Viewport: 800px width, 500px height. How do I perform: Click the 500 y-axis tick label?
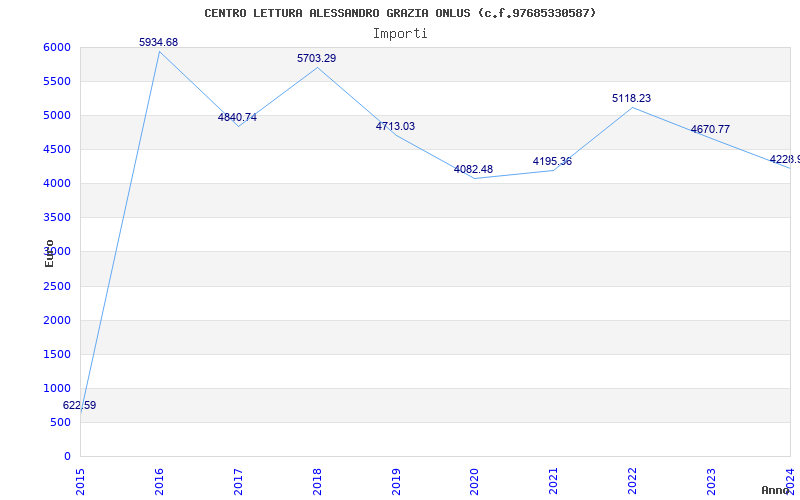coord(60,422)
